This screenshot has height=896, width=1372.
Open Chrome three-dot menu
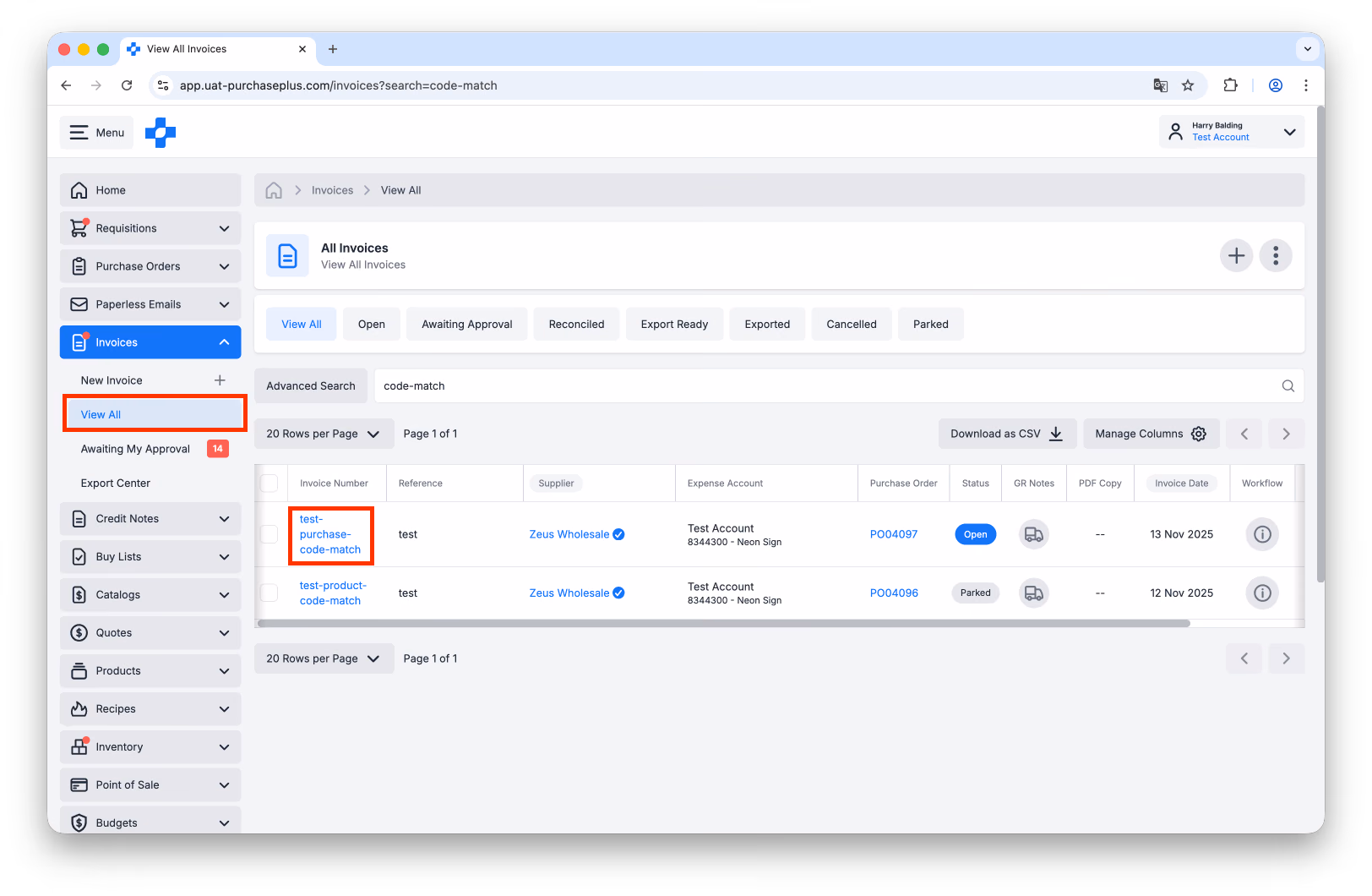pyautogui.click(x=1306, y=85)
